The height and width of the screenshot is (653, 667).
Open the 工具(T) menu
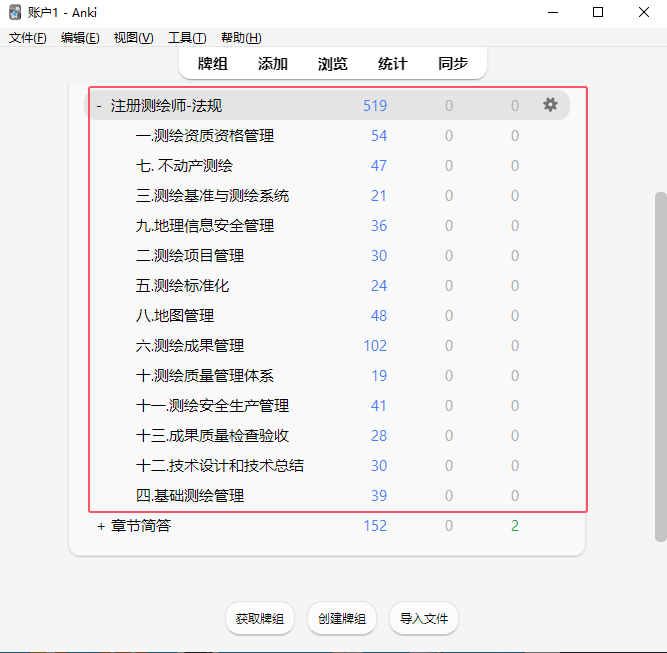coord(187,38)
